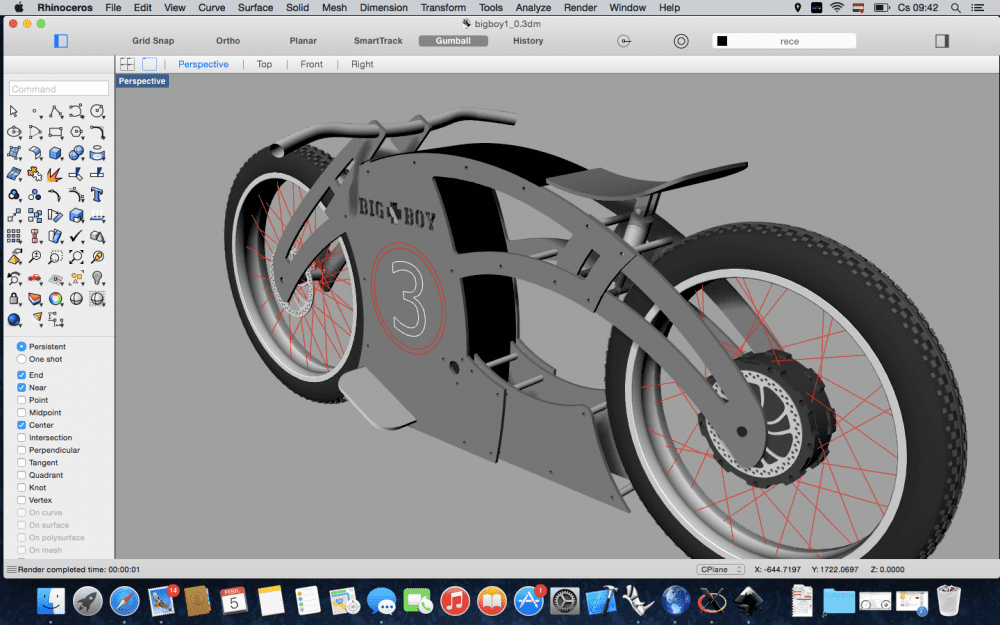Click the Perspective viewport title label
Image resolution: width=1000 pixels, height=625 pixels.
pos(142,81)
